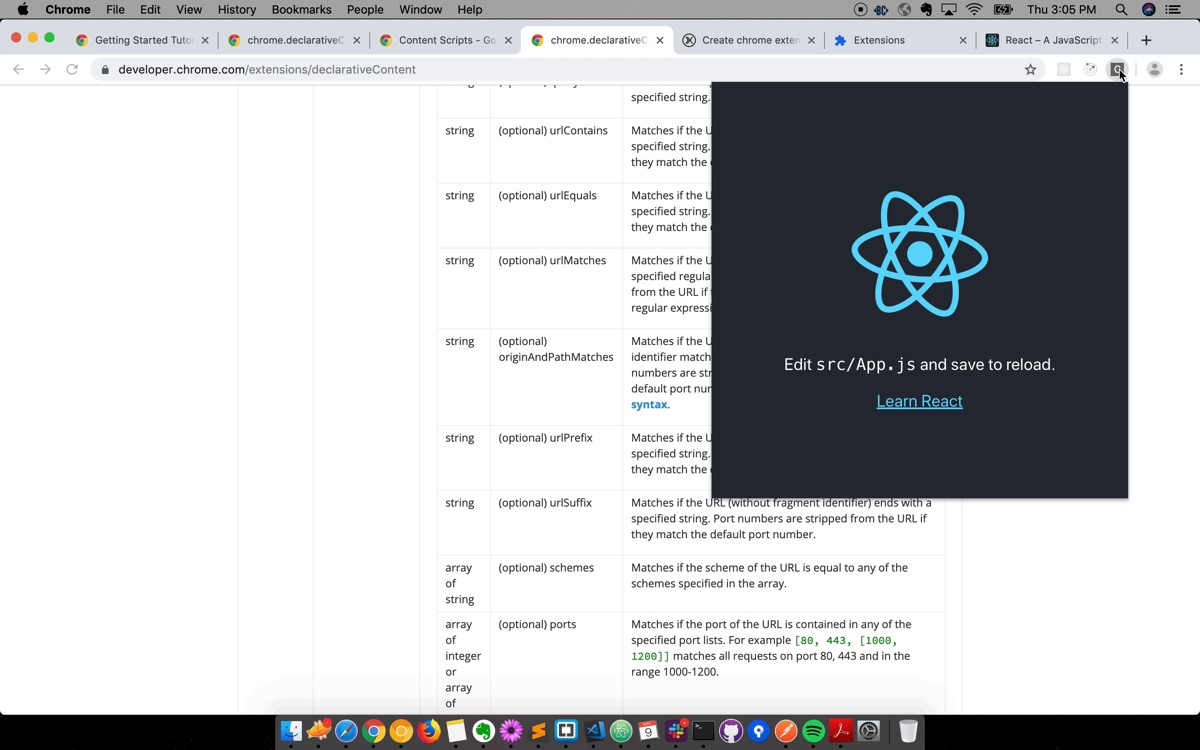
Task: Open the Chrome profile avatar menu
Action: tap(1154, 70)
